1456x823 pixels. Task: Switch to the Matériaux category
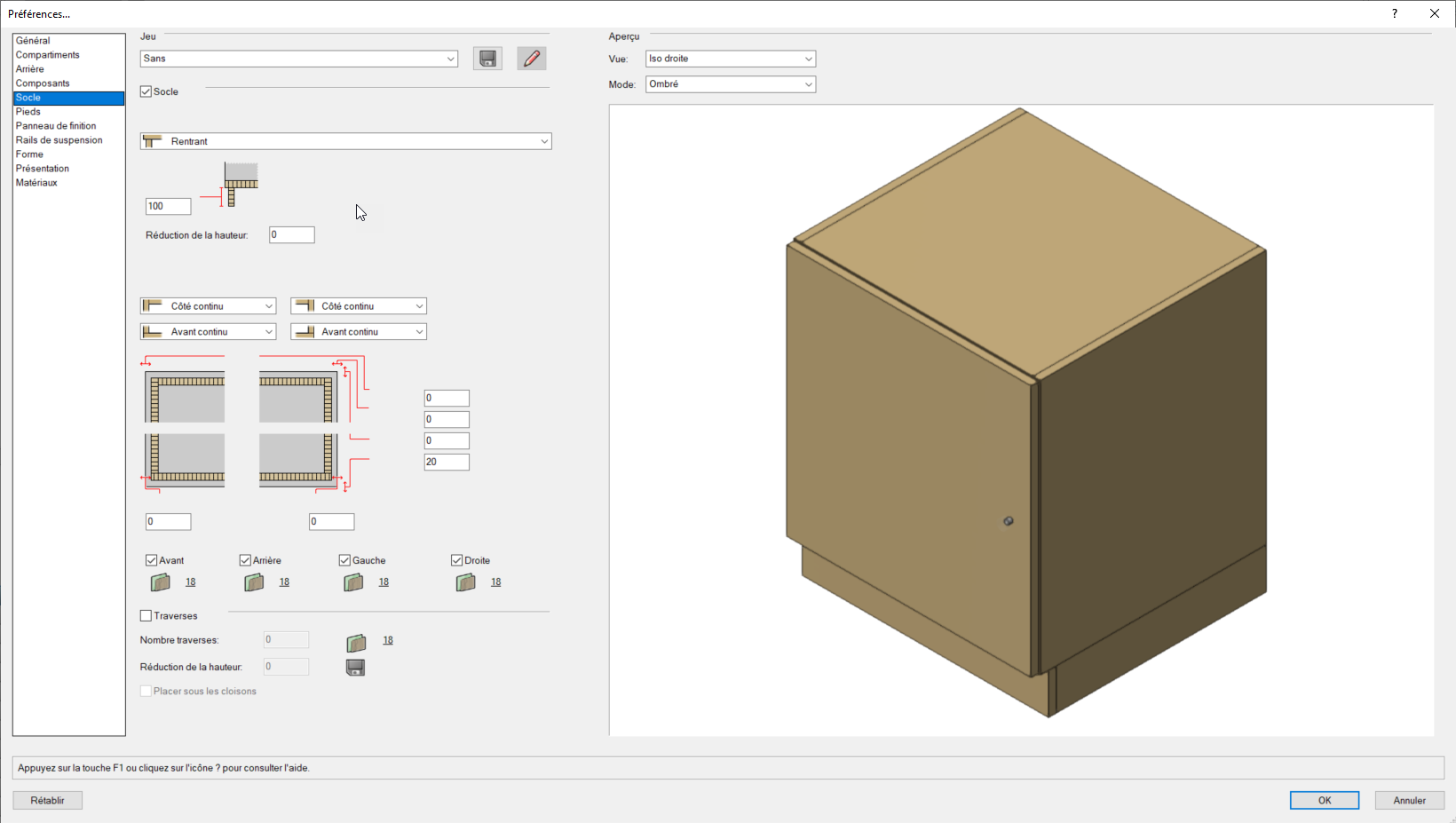pyautogui.click(x=38, y=182)
